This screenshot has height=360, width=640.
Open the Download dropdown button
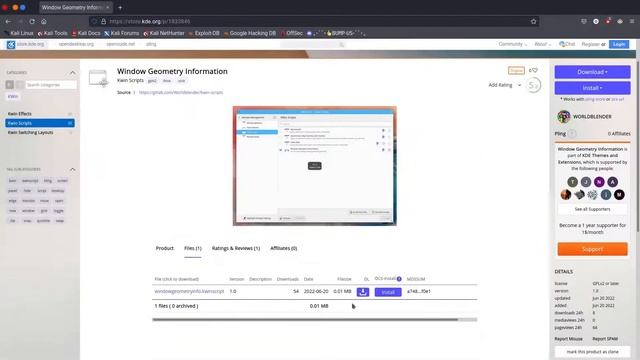click(592, 72)
